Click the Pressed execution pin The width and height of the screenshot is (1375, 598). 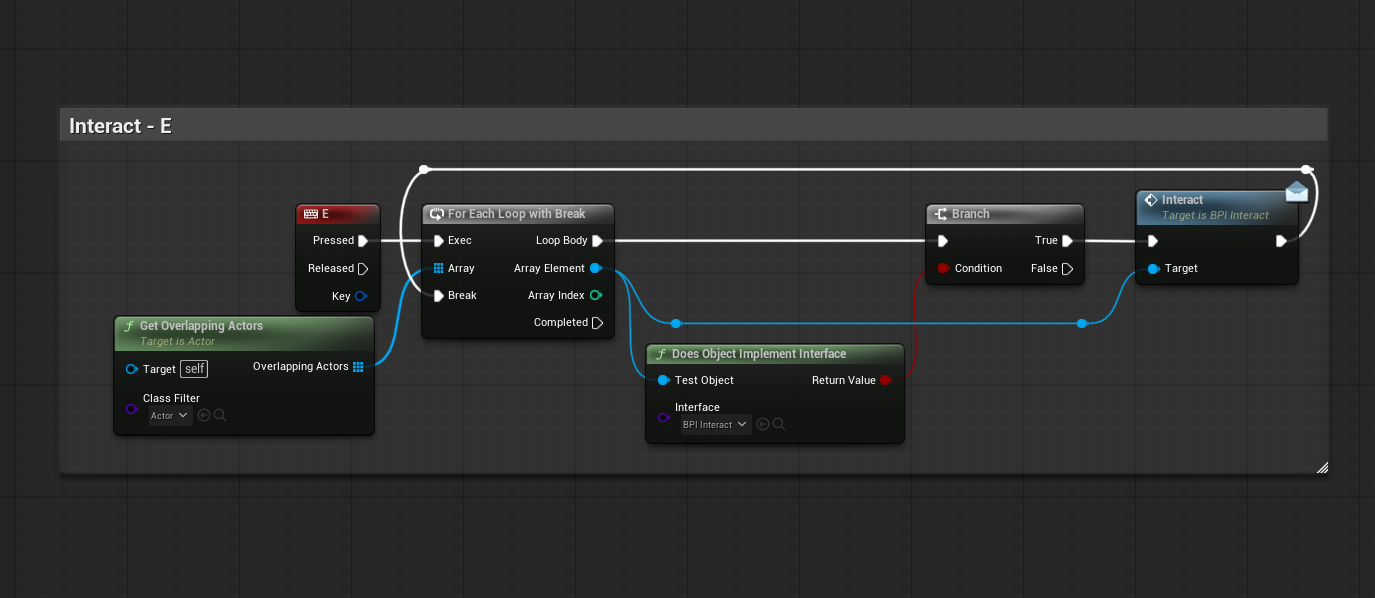tap(363, 241)
